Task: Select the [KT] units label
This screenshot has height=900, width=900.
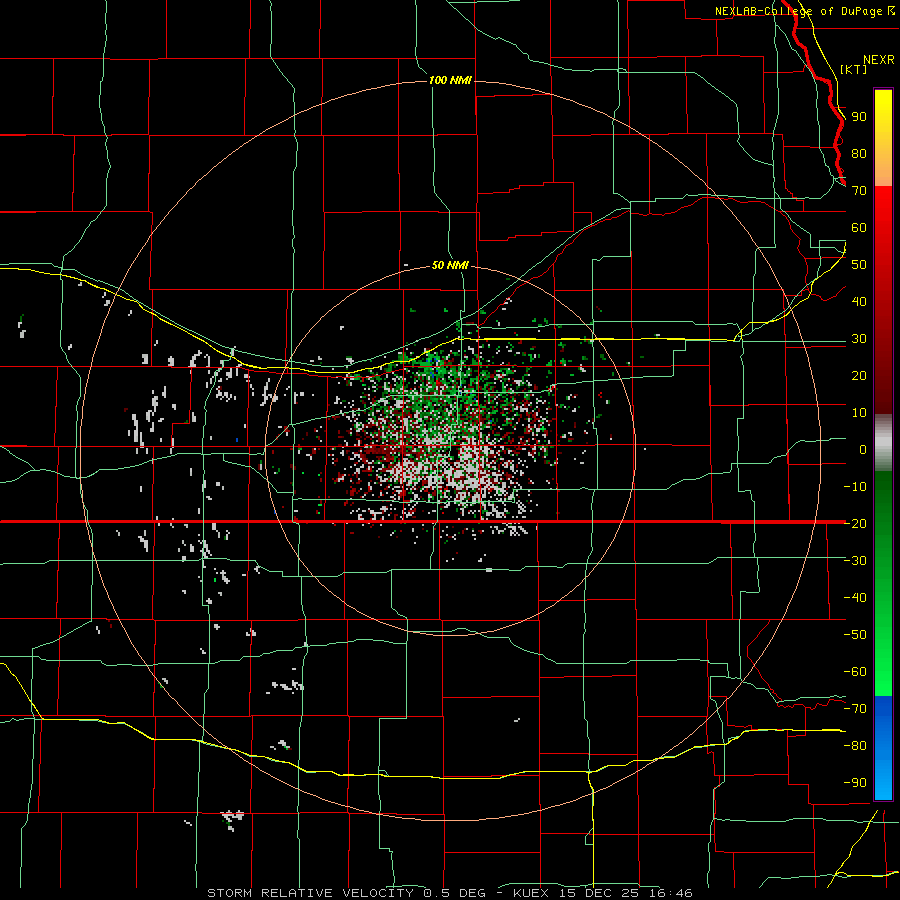Action: point(854,69)
